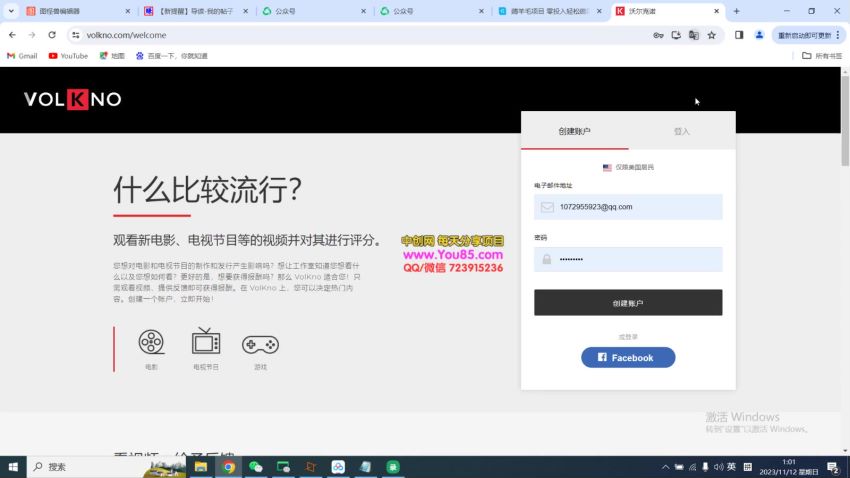
Task: Open a new tab with plus button
Action: click(736, 11)
